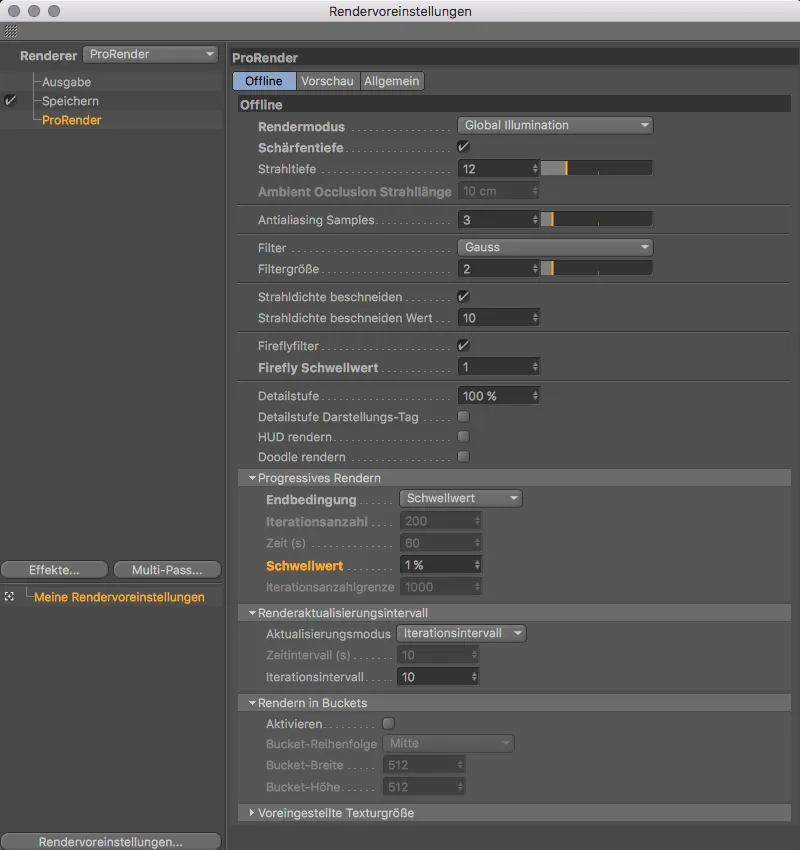Click the Iterationsintervall value field 10
Screen dimensions: 800x850
click(438, 677)
